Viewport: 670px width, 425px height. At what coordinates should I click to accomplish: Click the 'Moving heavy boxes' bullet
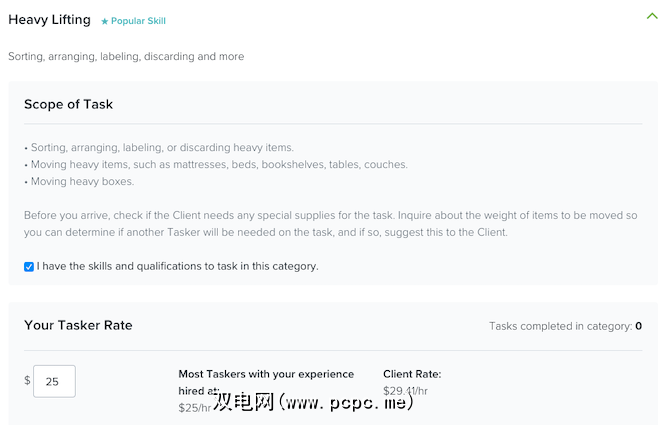pos(79,181)
